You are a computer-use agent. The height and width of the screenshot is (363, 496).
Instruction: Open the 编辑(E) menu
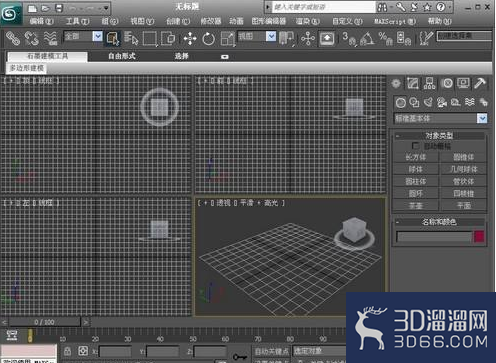[41, 21]
